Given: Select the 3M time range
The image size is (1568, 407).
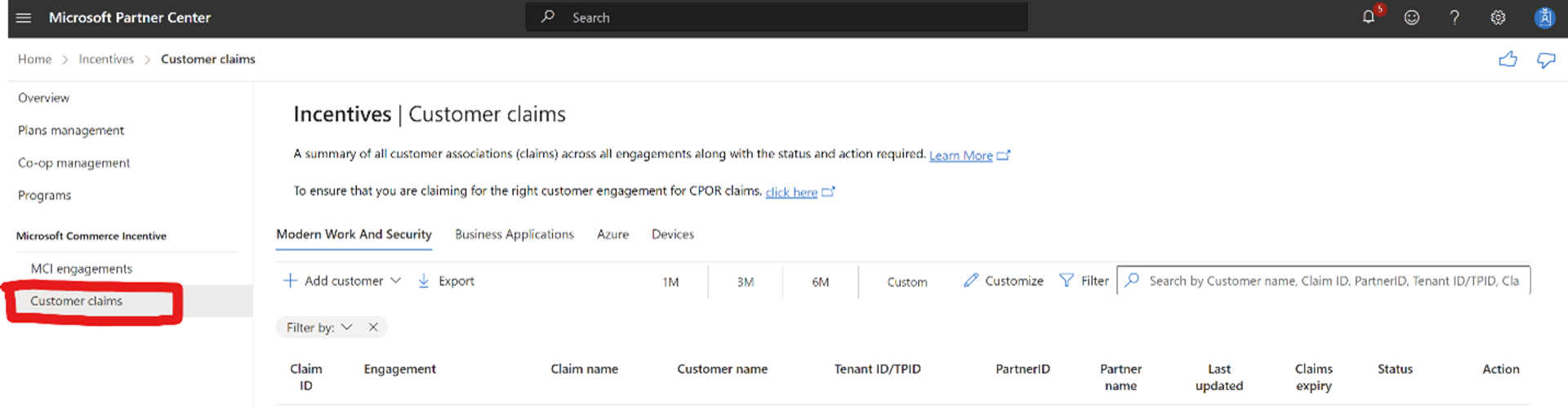Looking at the screenshot, I should (x=745, y=281).
